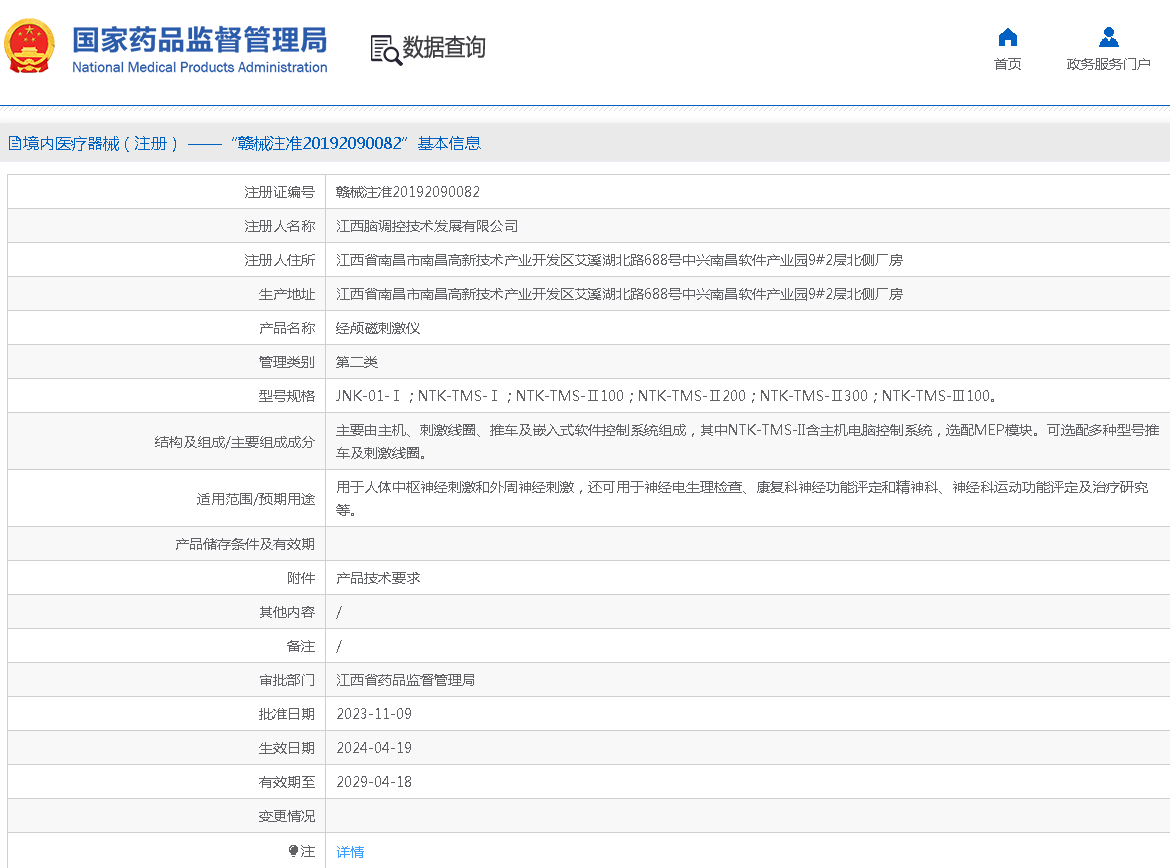Screen dimensions: 1170x868
Task: Click the 国家药品监督管理局 site title
Action: pyautogui.click(x=199, y=41)
